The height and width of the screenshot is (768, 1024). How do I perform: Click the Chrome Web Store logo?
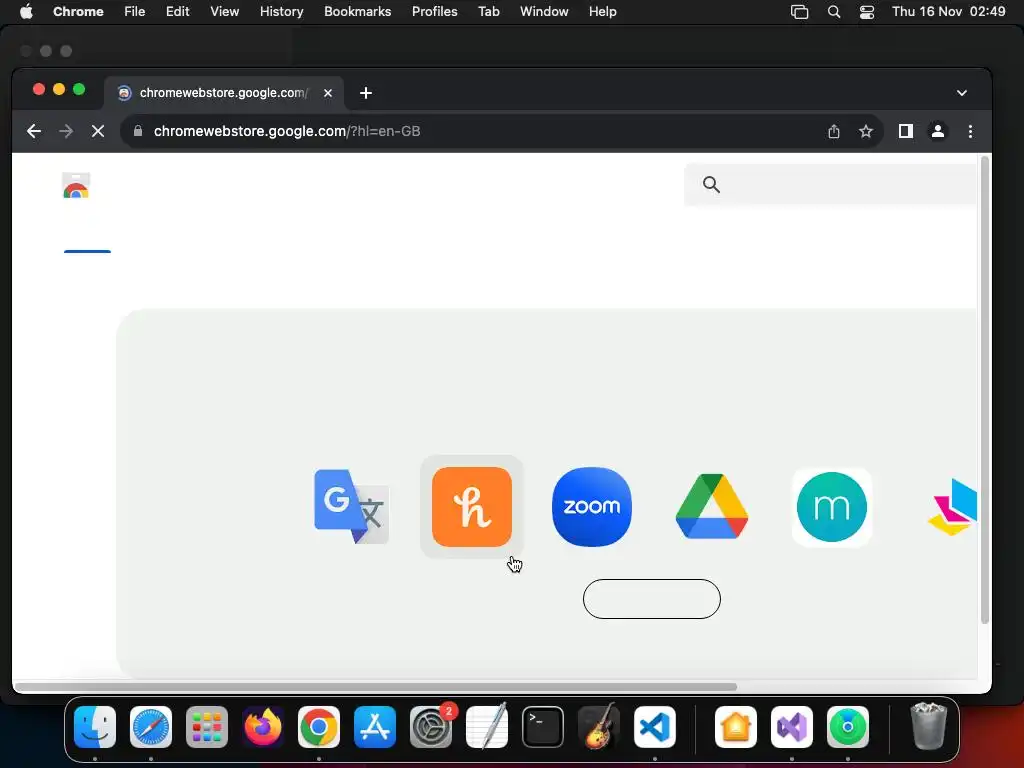(76, 185)
